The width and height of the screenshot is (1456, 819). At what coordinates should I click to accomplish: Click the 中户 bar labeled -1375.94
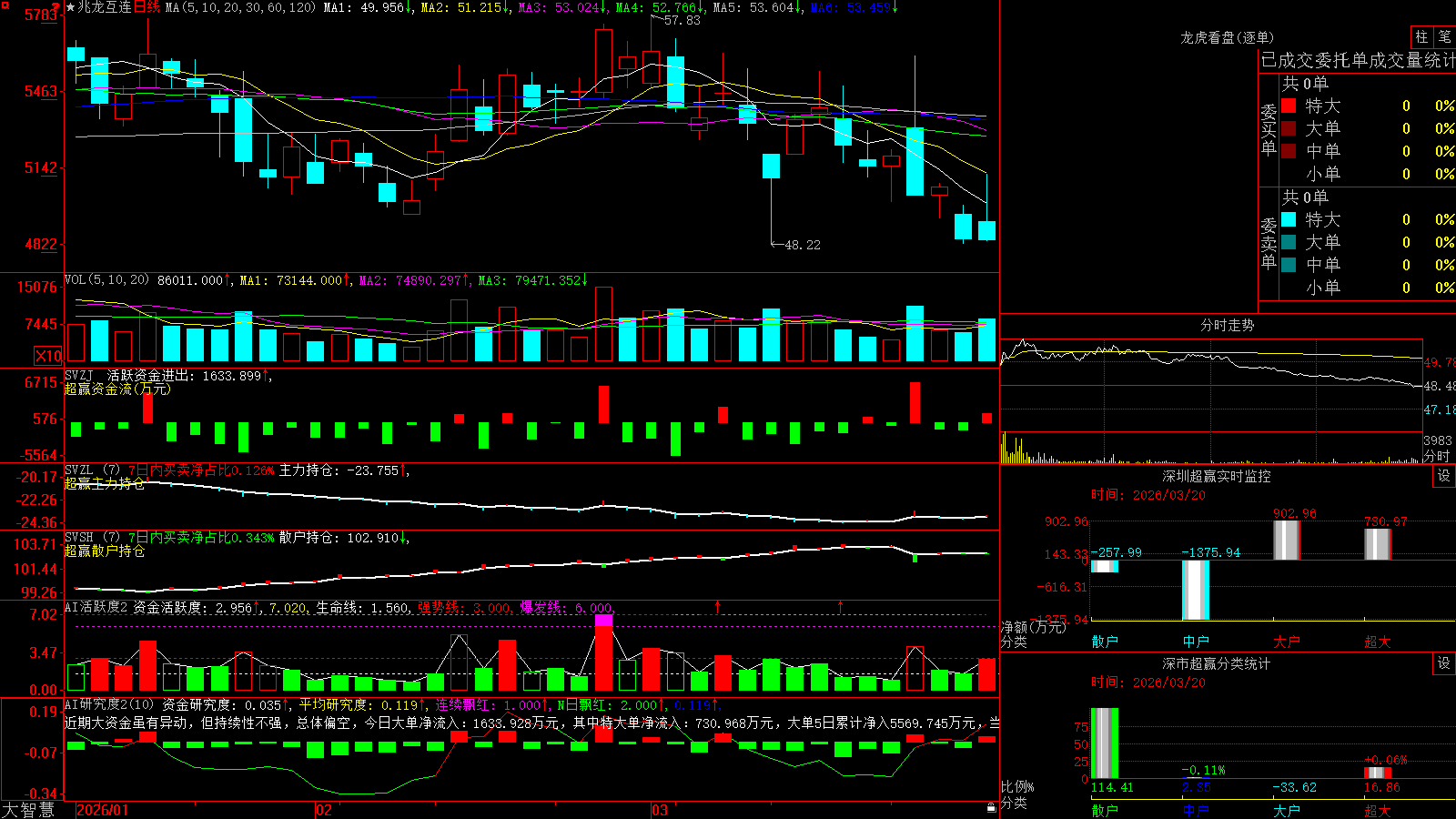coord(1196,590)
